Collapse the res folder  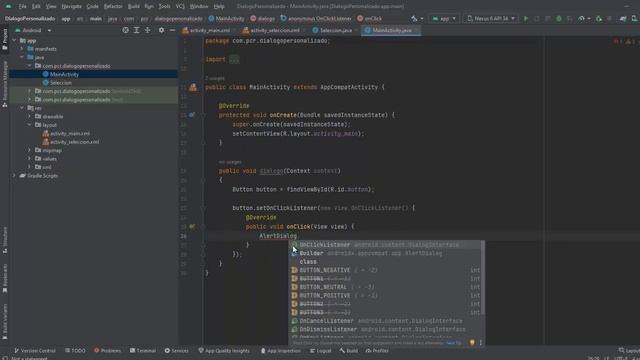pos(22,108)
